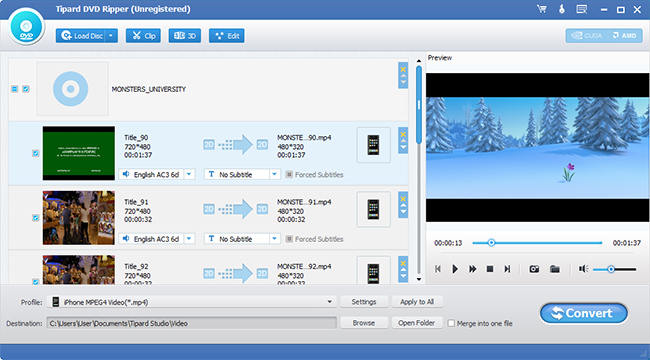Click the iPhone profile icon for Title_92
The image size is (650, 360).
374,270
